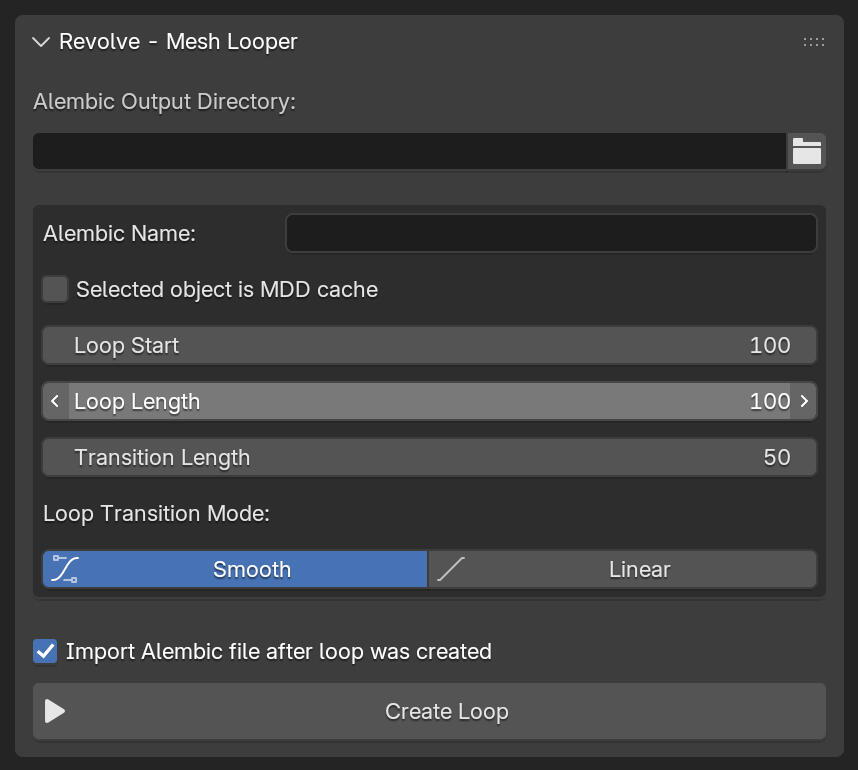Increase Loop Length with the right arrow

[x=804, y=402]
